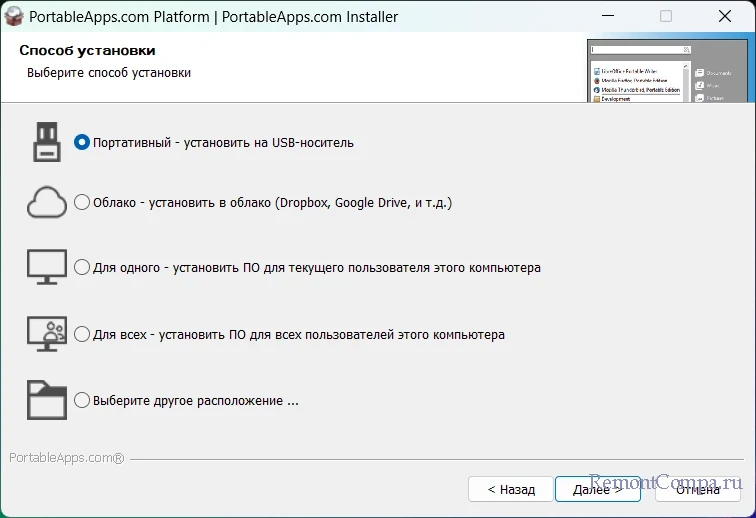756x518 pixels.
Task: Click the 'Далее >' next button
Action: (598, 489)
